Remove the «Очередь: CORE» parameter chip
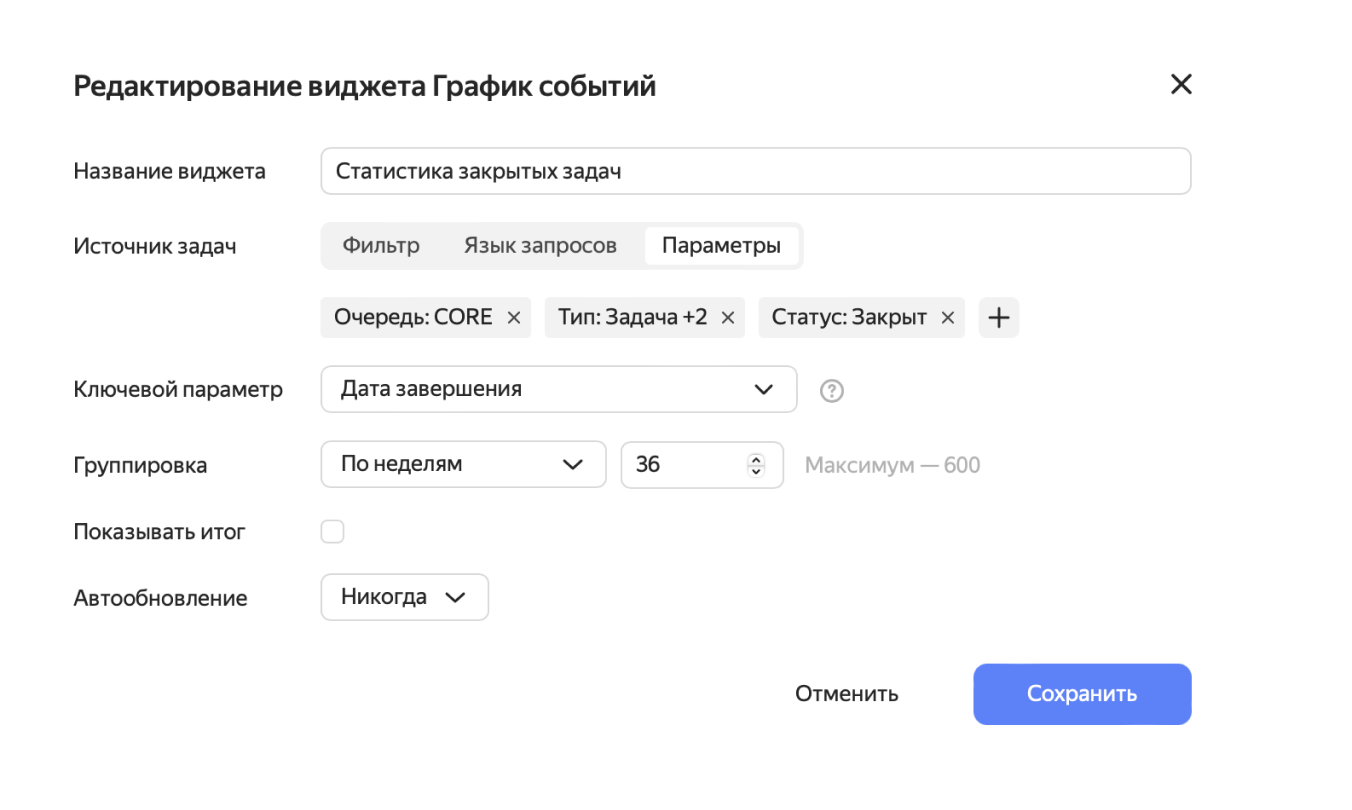The width and height of the screenshot is (1352, 810). [x=514, y=317]
